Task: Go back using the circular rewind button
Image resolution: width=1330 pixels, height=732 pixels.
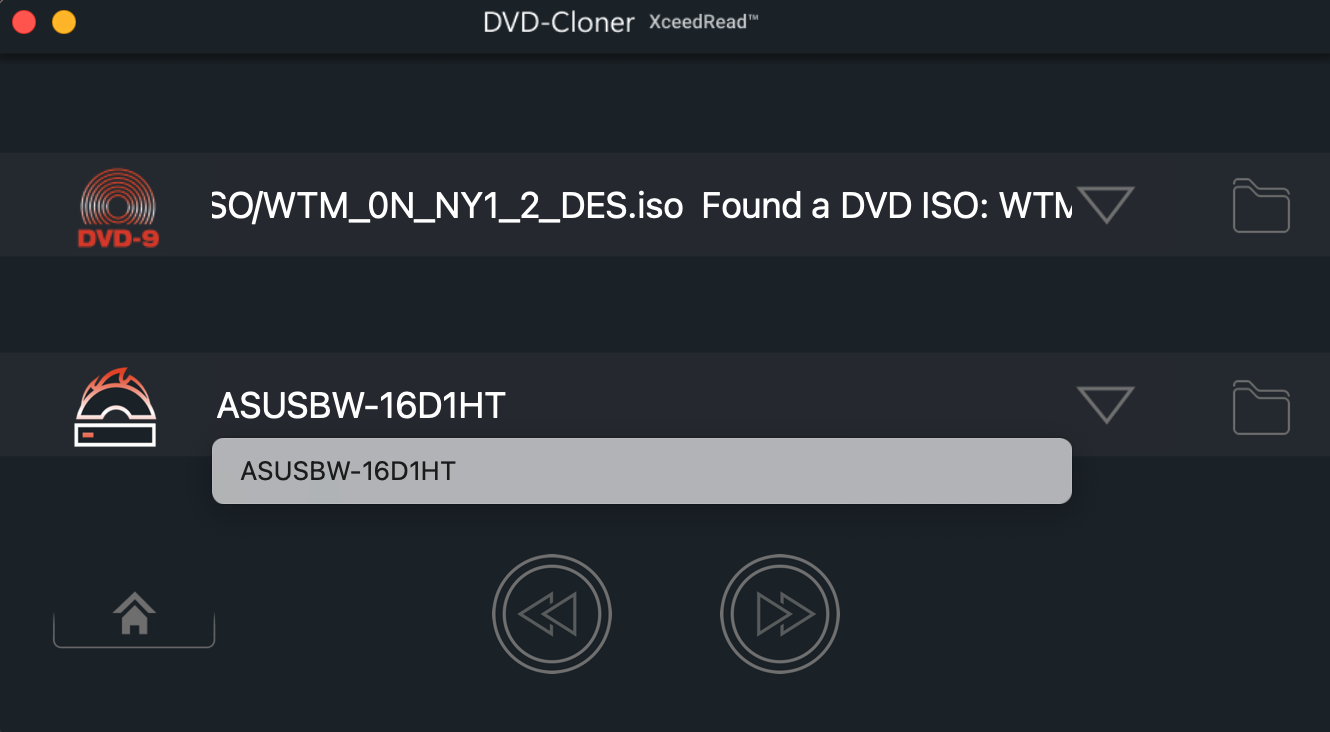Action: pyautogui.click(x=552, y=614)
